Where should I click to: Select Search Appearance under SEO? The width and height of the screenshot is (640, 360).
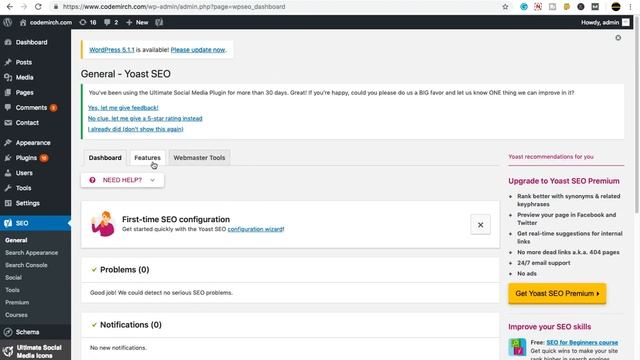[31, 253]
